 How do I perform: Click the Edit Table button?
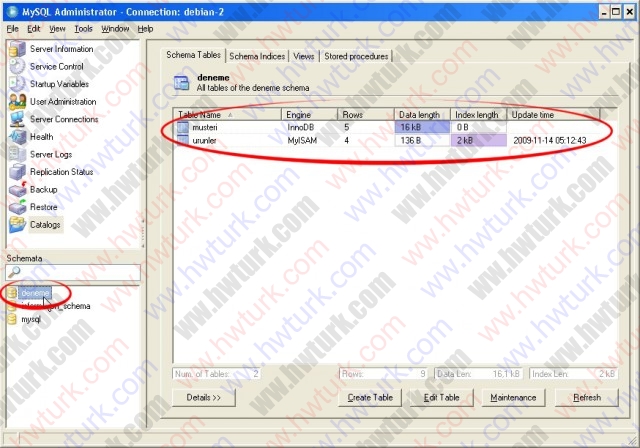click(442, 397)
